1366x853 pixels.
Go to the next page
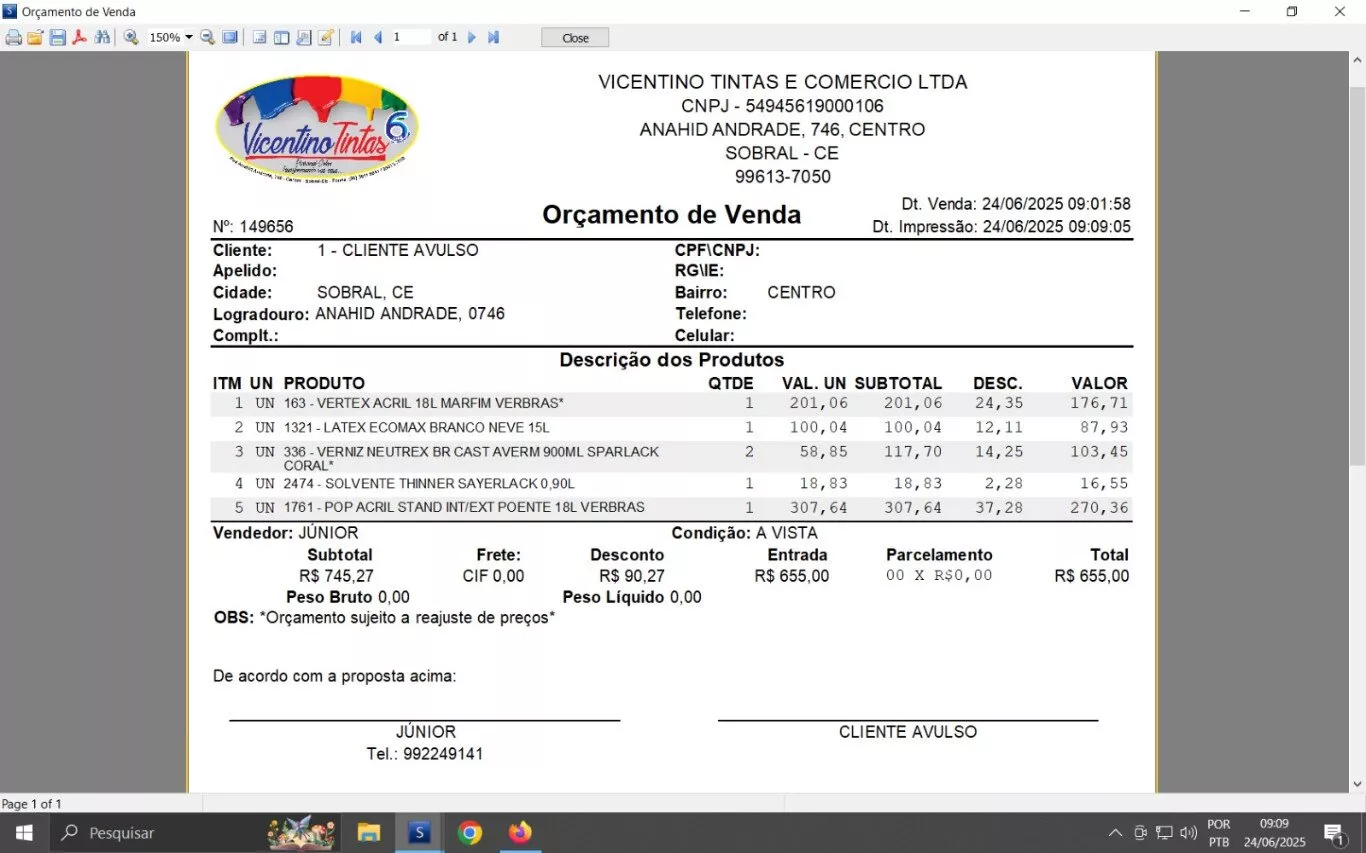click(x=472, y=38)
